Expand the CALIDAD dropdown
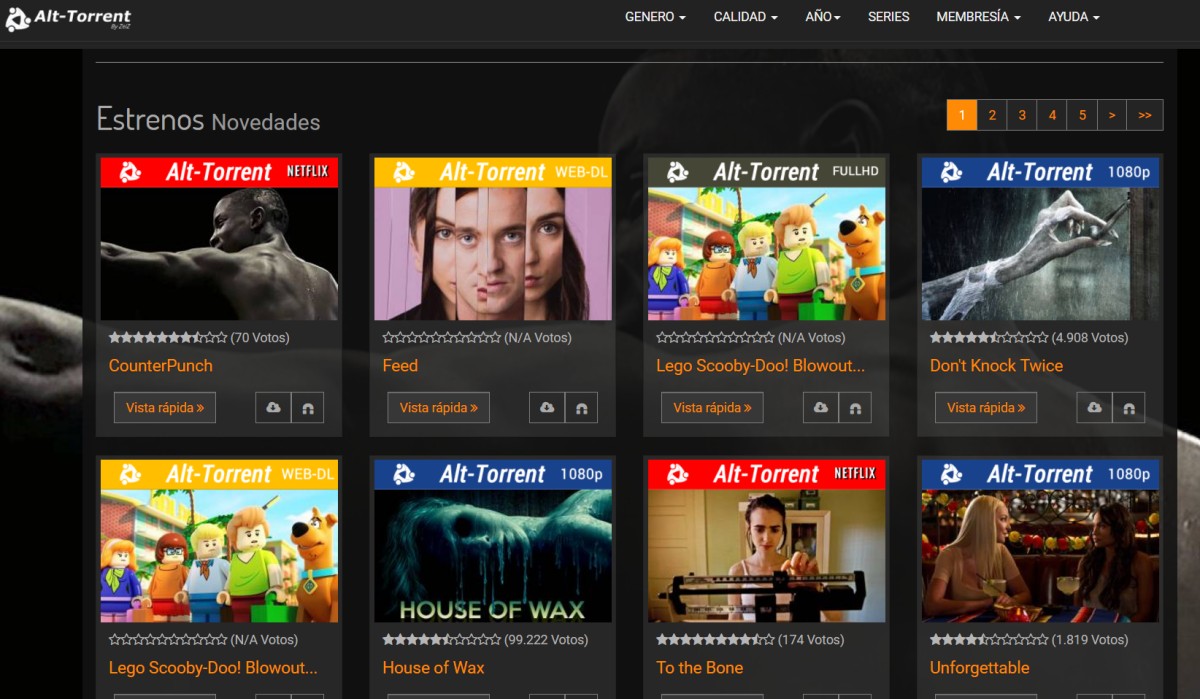 pos(745,17)
